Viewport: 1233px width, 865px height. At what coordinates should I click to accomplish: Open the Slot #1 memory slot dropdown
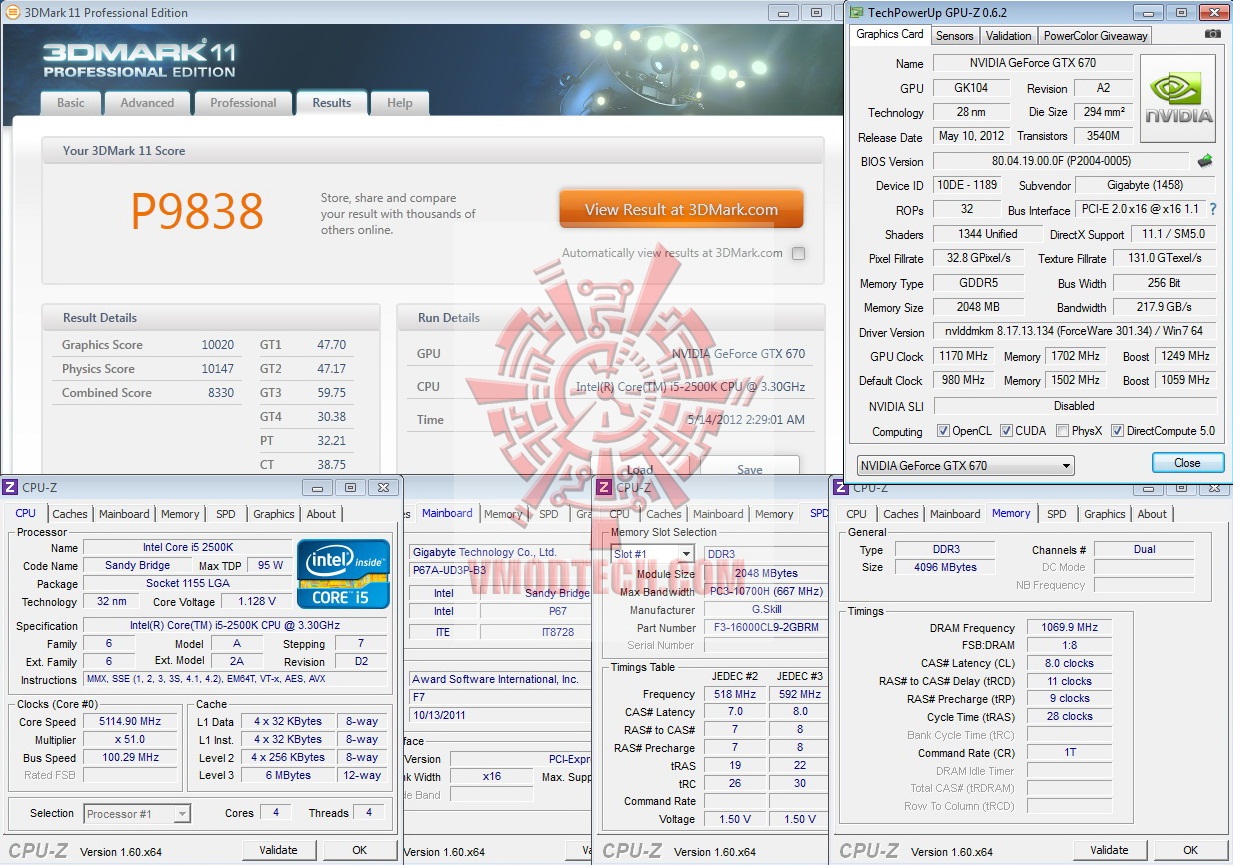[x=652, y=554]
